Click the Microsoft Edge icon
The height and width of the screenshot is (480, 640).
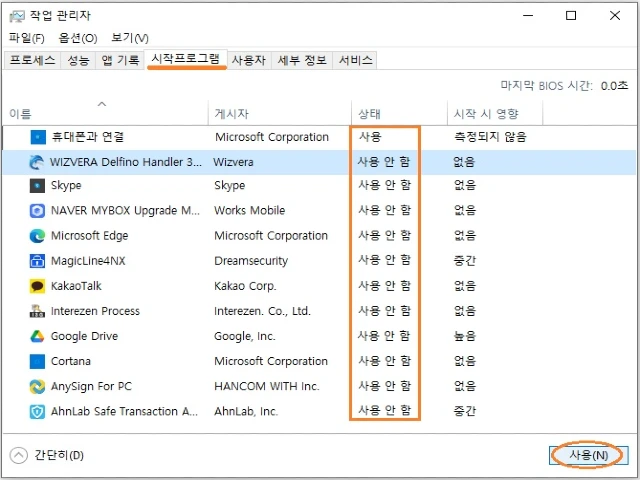37,236
